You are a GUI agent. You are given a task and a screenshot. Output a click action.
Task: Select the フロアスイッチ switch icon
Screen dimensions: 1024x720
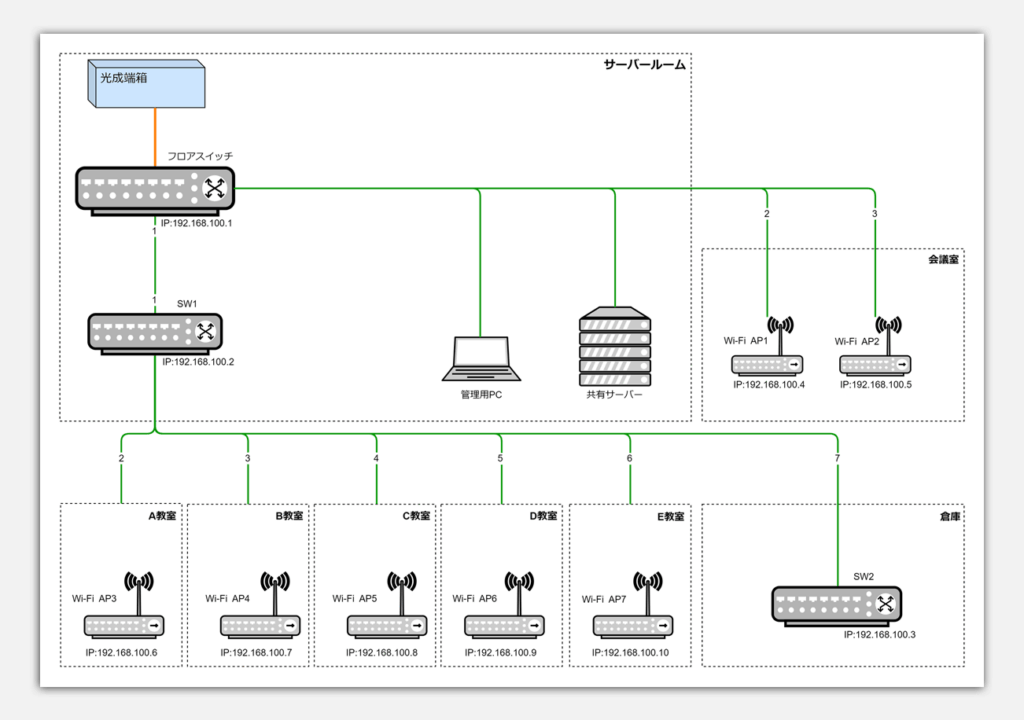pyautogui.click(x=155, y=190)
